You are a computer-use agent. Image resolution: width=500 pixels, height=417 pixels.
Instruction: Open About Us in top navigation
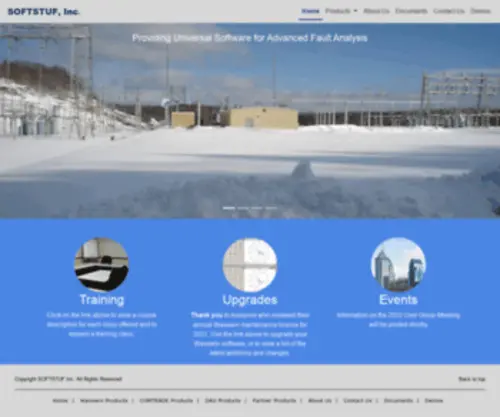[x=376, y=11]
